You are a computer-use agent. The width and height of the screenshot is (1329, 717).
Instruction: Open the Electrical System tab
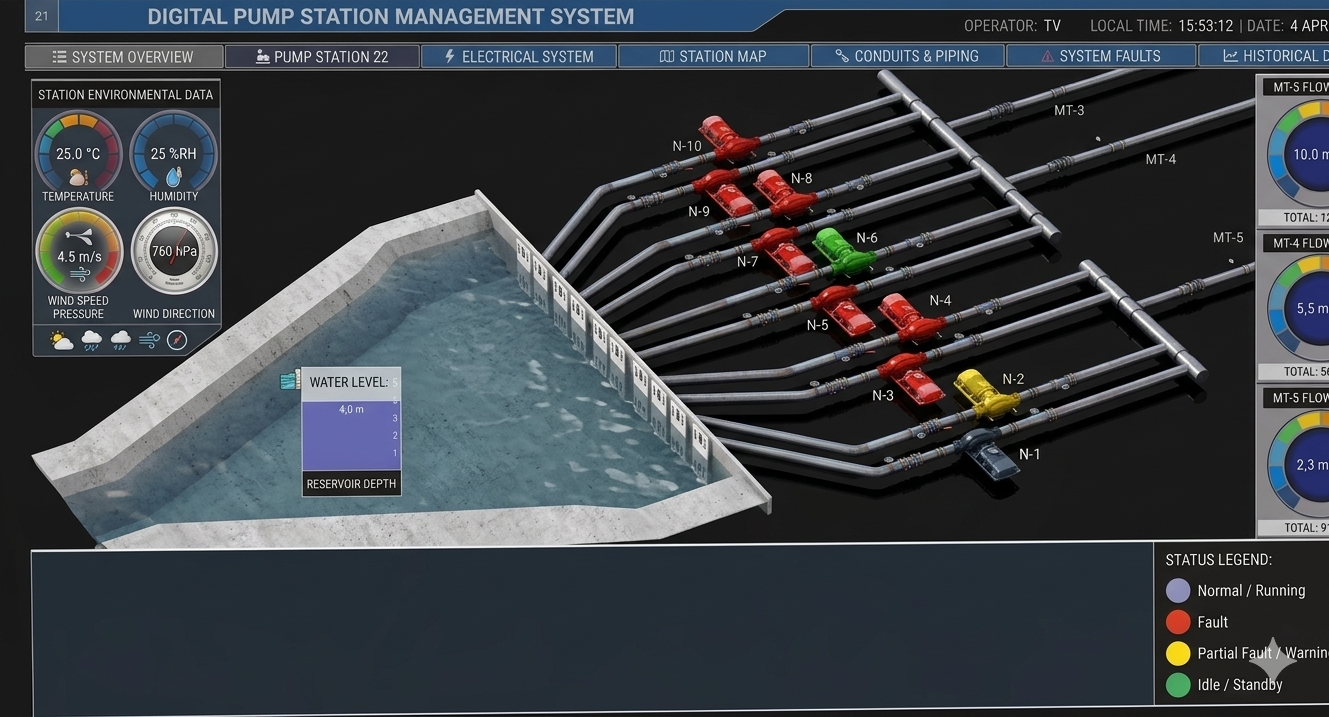518,56
